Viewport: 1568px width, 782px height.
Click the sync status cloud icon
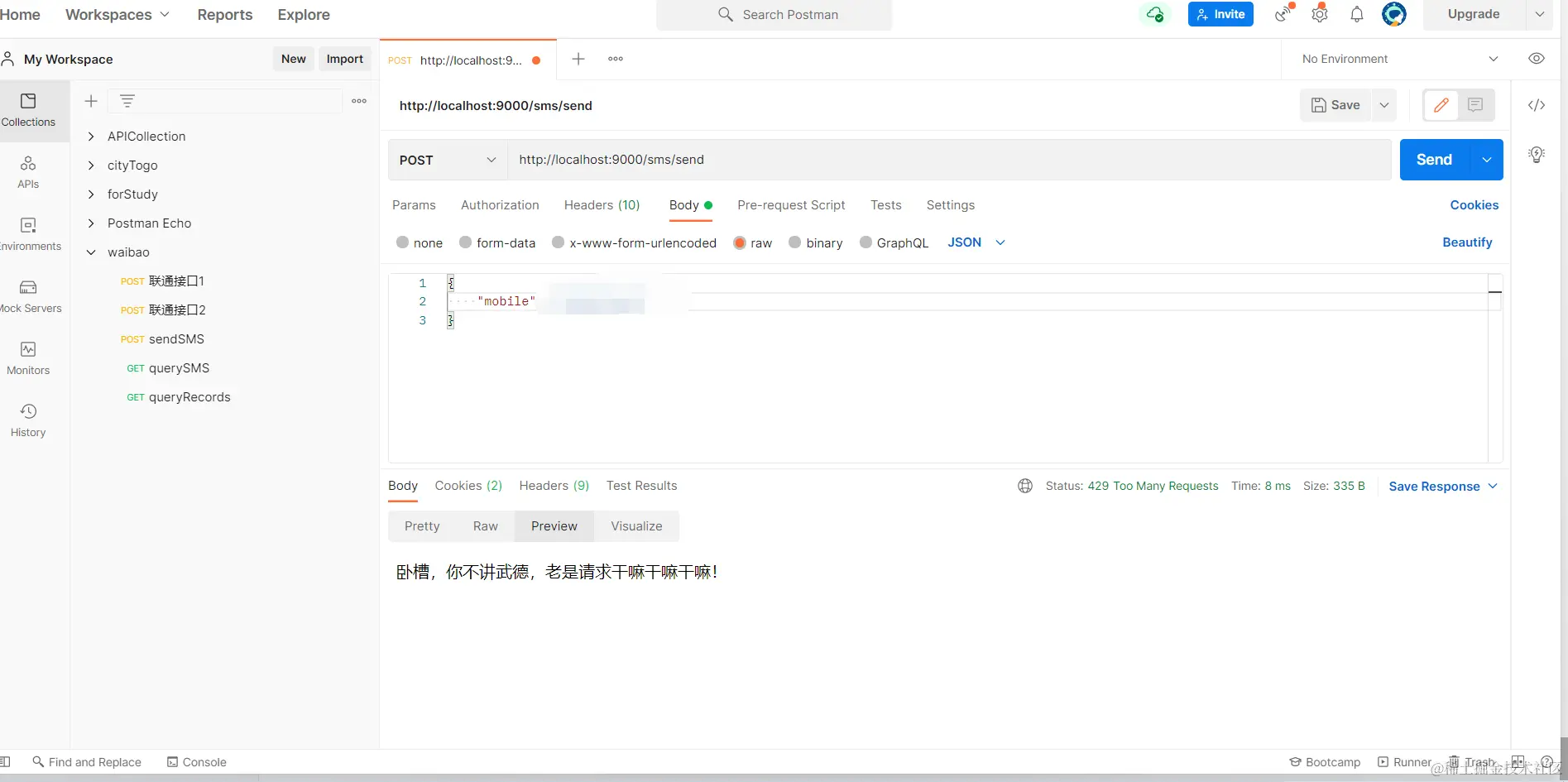click(x=1155, y=14)
